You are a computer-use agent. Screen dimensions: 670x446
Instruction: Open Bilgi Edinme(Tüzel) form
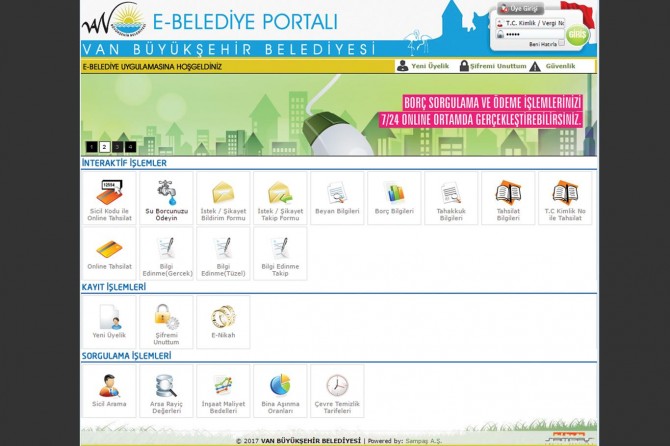click(x=223, y=254)
